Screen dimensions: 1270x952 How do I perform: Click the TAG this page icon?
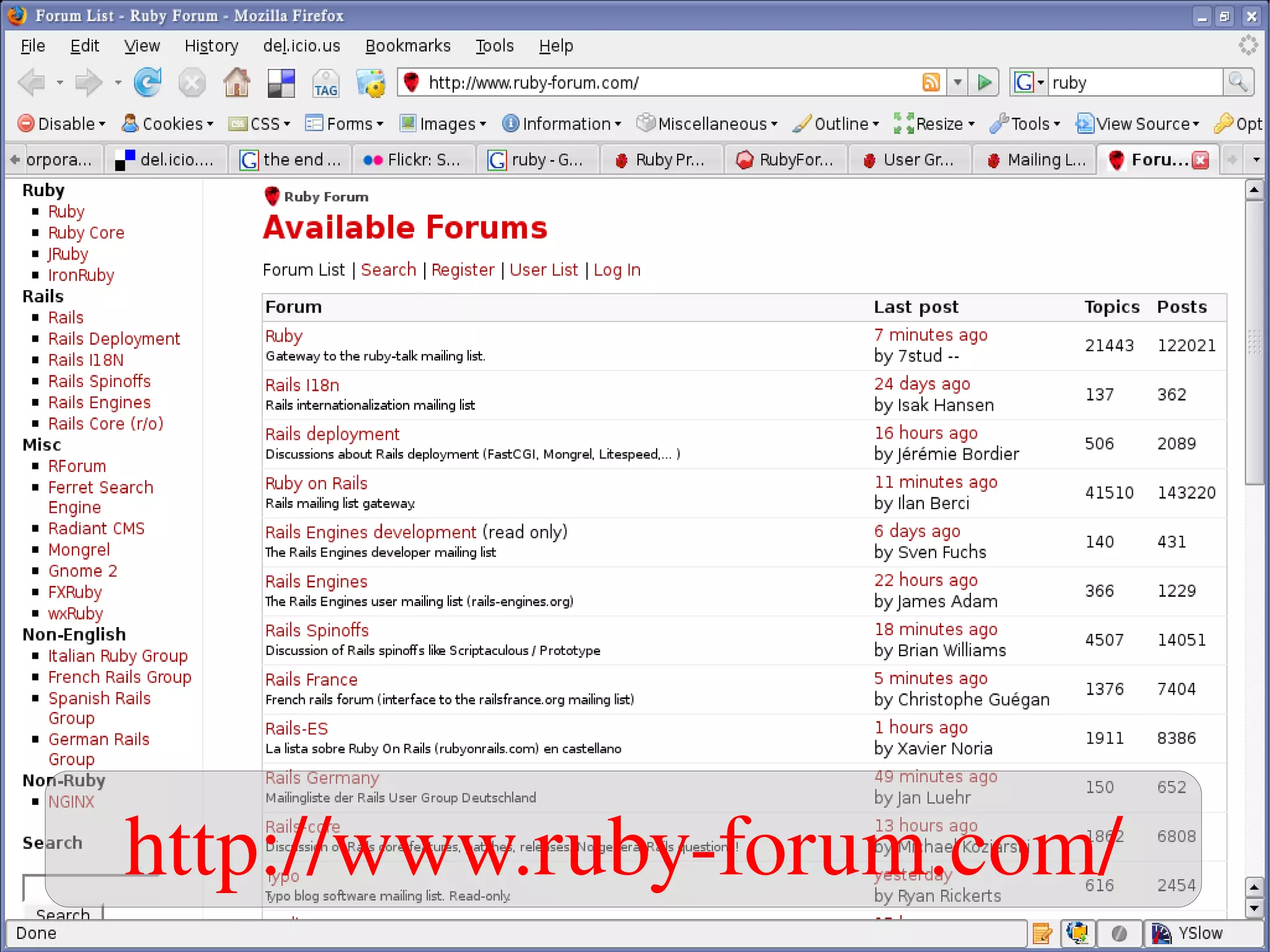click(x=326, y=84)
